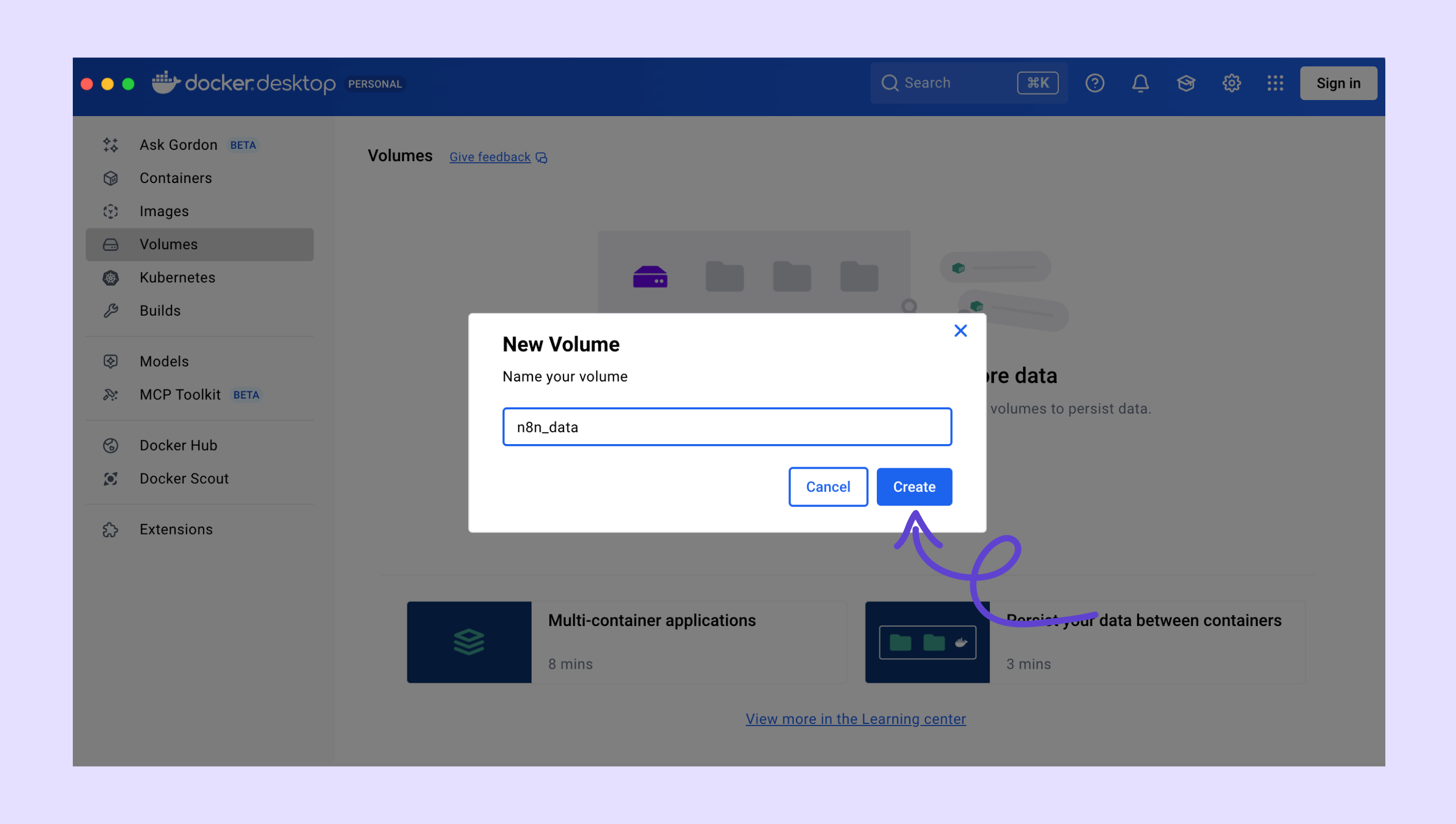Select Builds in the sidebar
Viewport: 1456px width, 824px height.
point(160,311)
